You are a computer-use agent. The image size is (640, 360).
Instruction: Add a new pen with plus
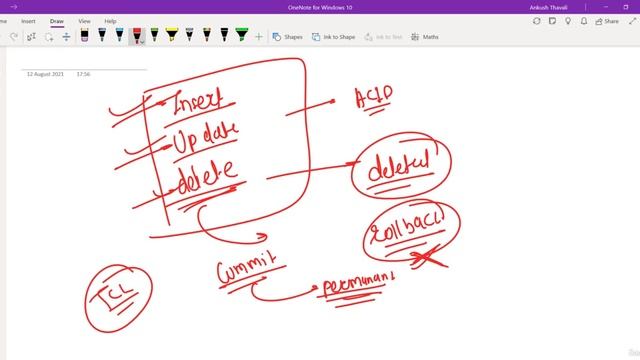pos(259,37)
